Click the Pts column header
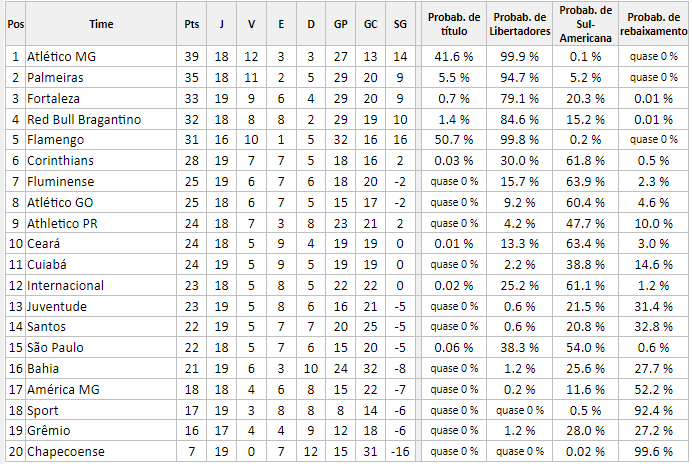 [x=192, y=24]
